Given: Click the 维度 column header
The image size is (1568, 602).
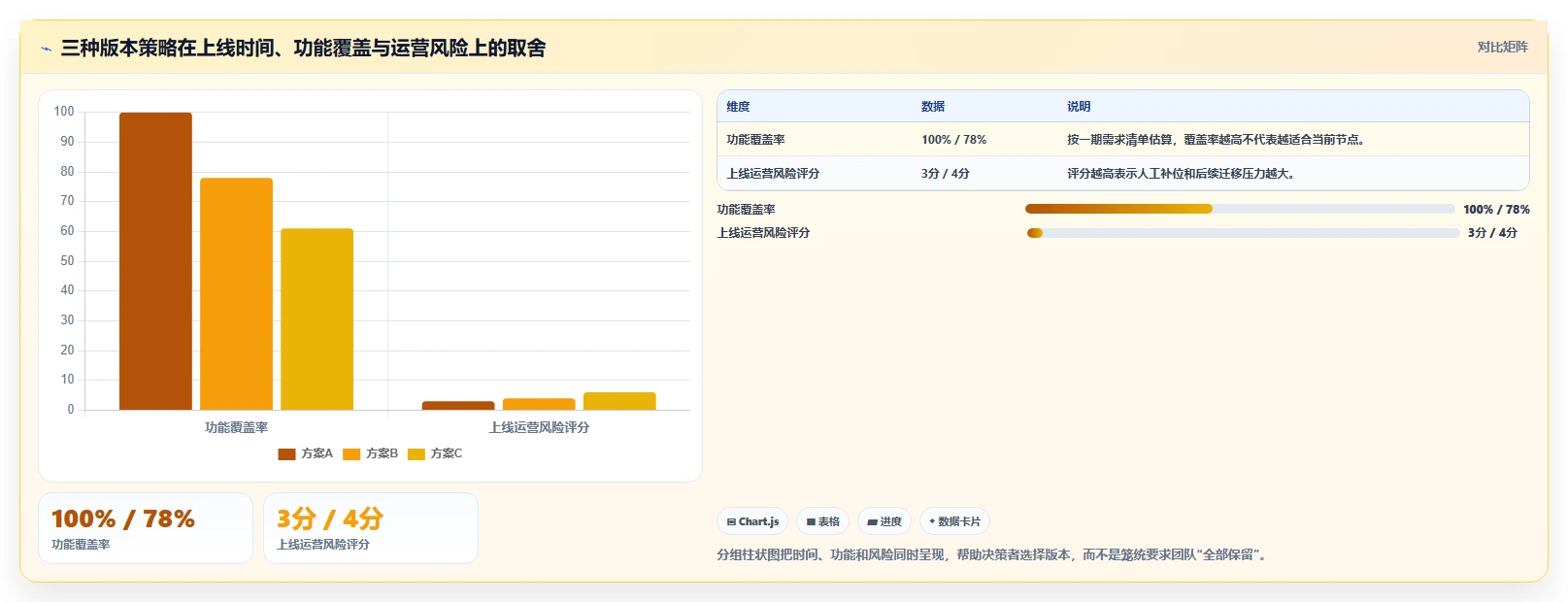Looking at the screenshot, I should pyautogui.click(x=738, y=107).
